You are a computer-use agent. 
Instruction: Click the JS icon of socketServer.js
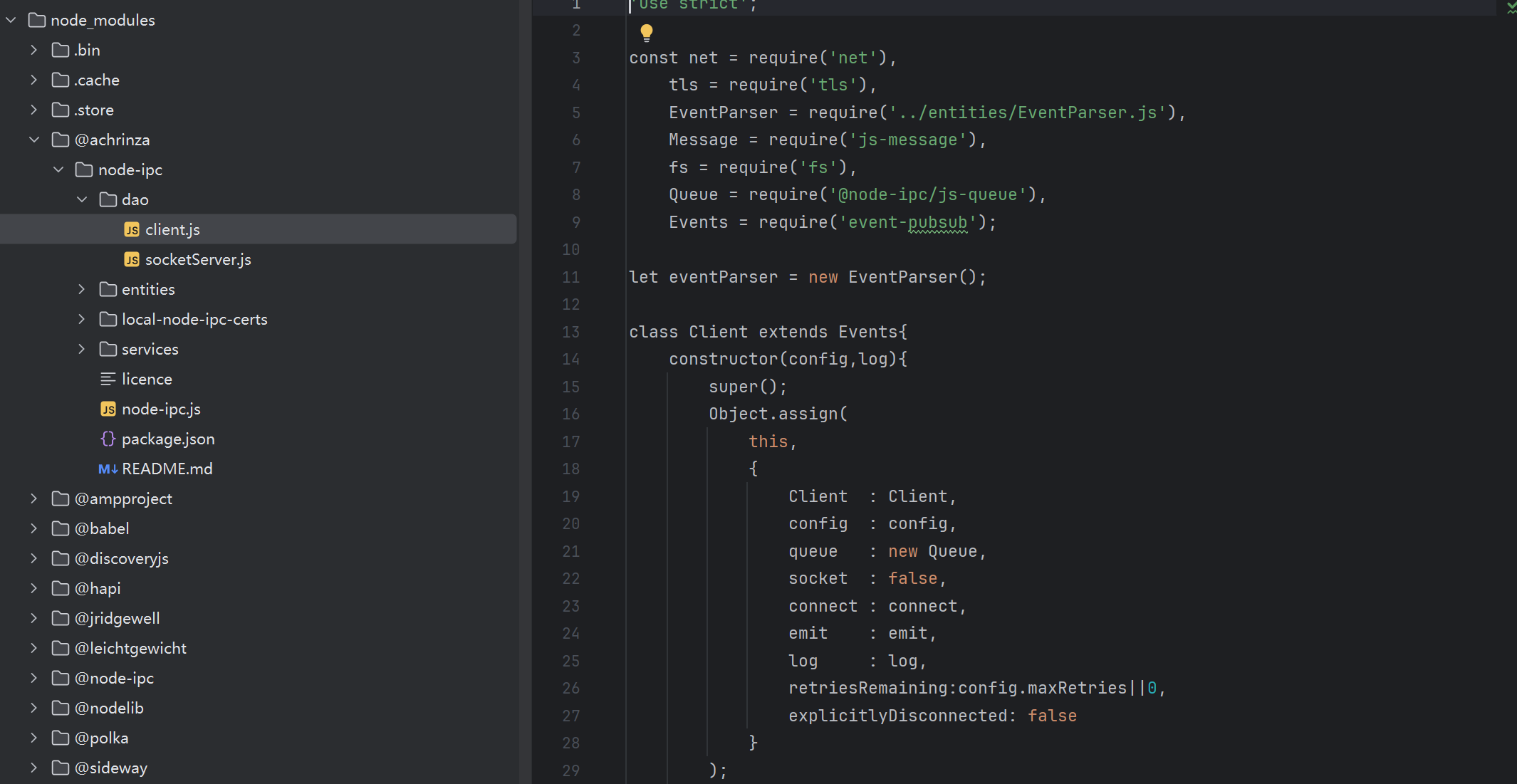132,260
